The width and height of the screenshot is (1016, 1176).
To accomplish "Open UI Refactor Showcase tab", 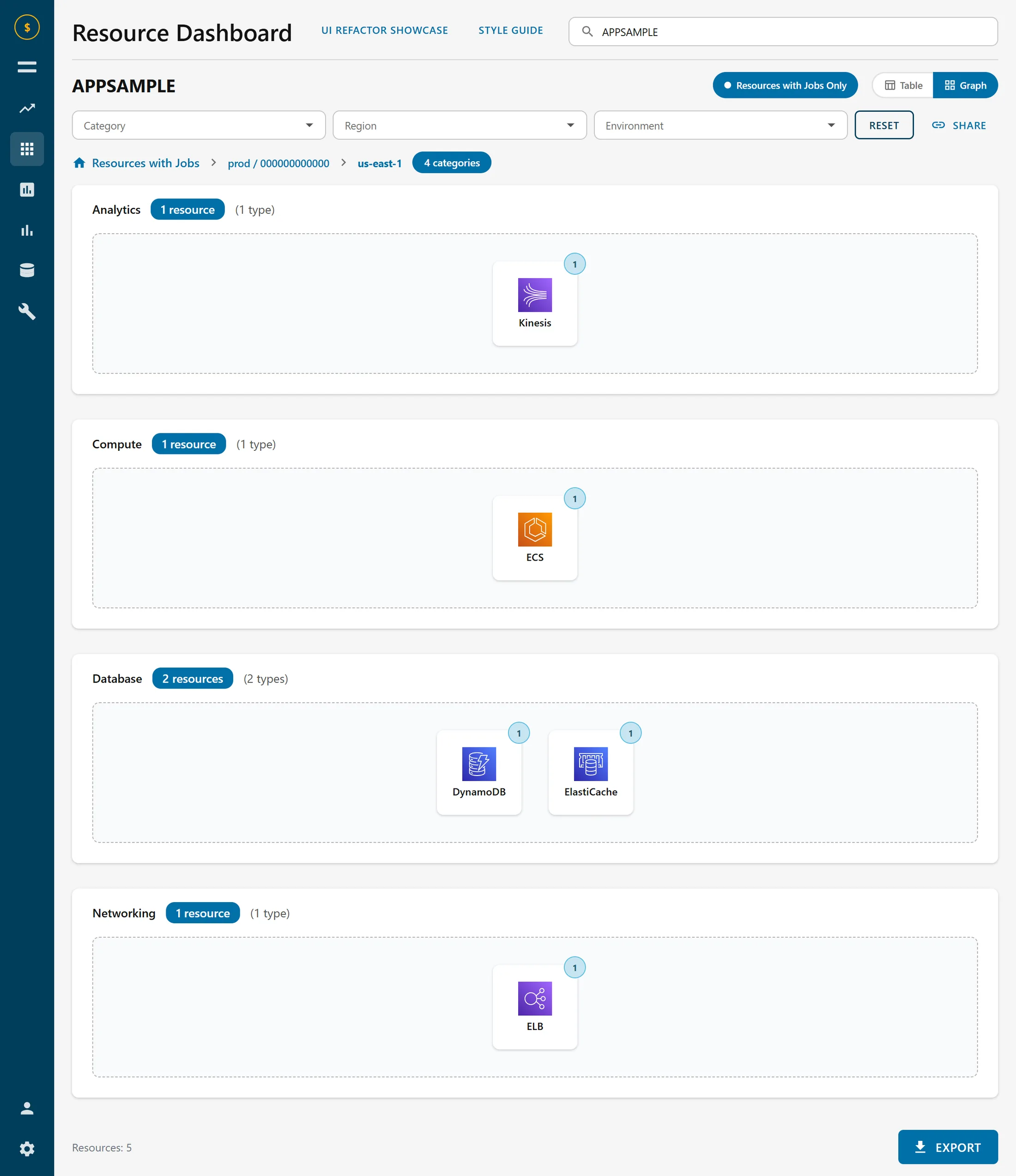I will click(x=384, y=30).
